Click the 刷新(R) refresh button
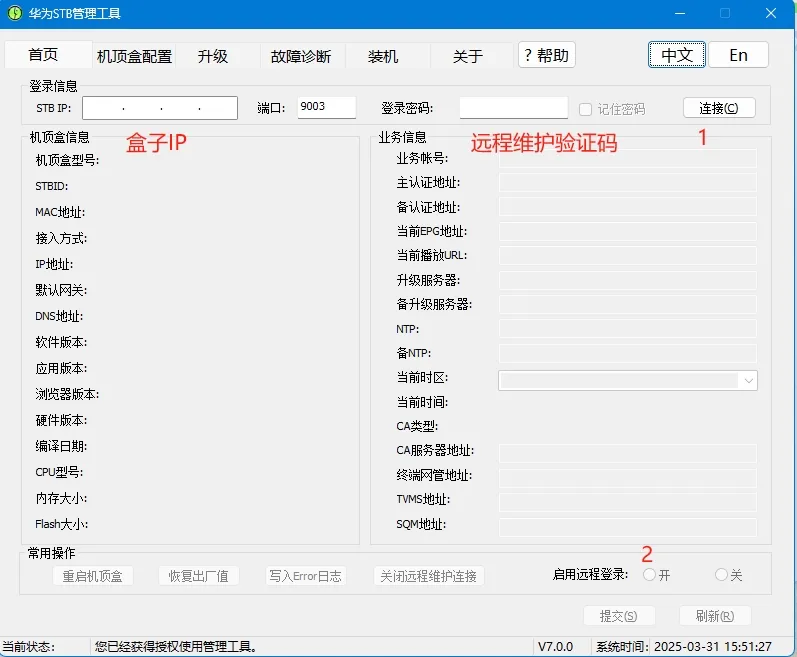The width and height of the screenshot is (797, 657). click(714, 616)
